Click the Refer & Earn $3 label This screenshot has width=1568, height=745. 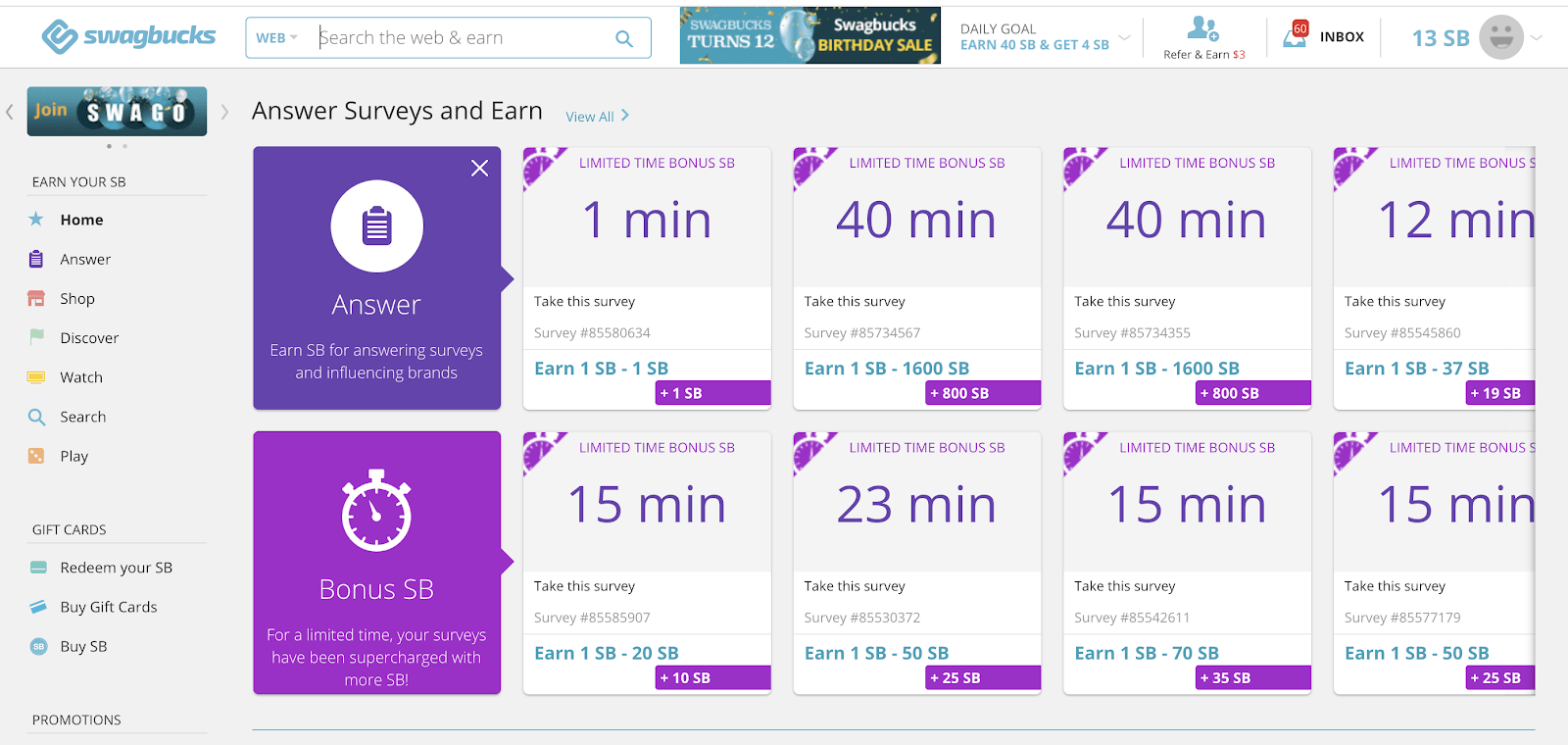pyautogui.click(x=1204, y=55)
